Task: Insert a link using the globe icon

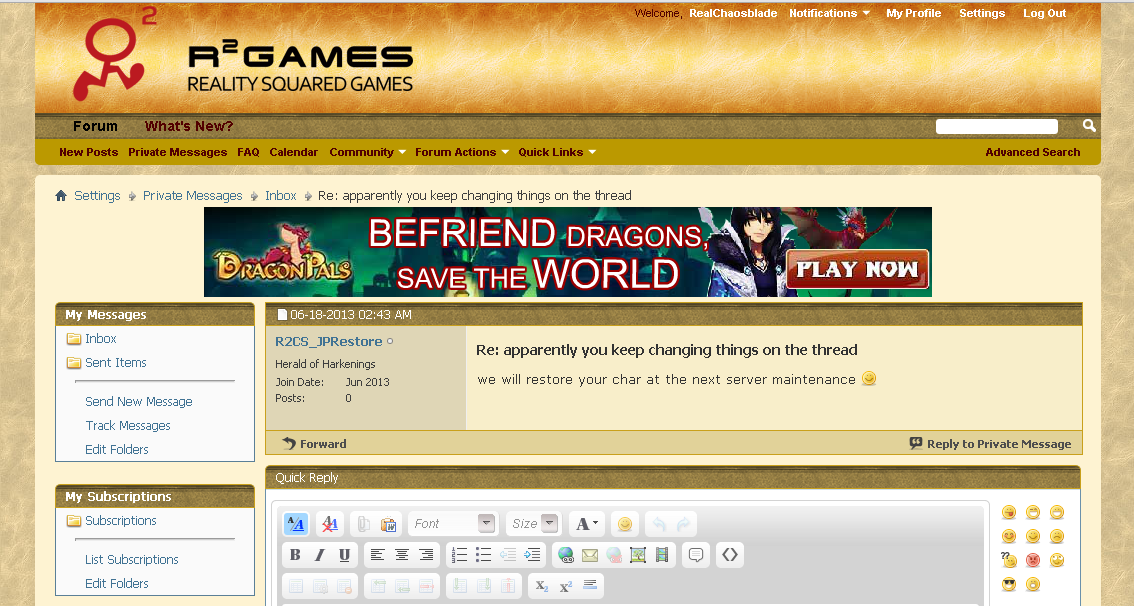Action: (x=566, y=555)
